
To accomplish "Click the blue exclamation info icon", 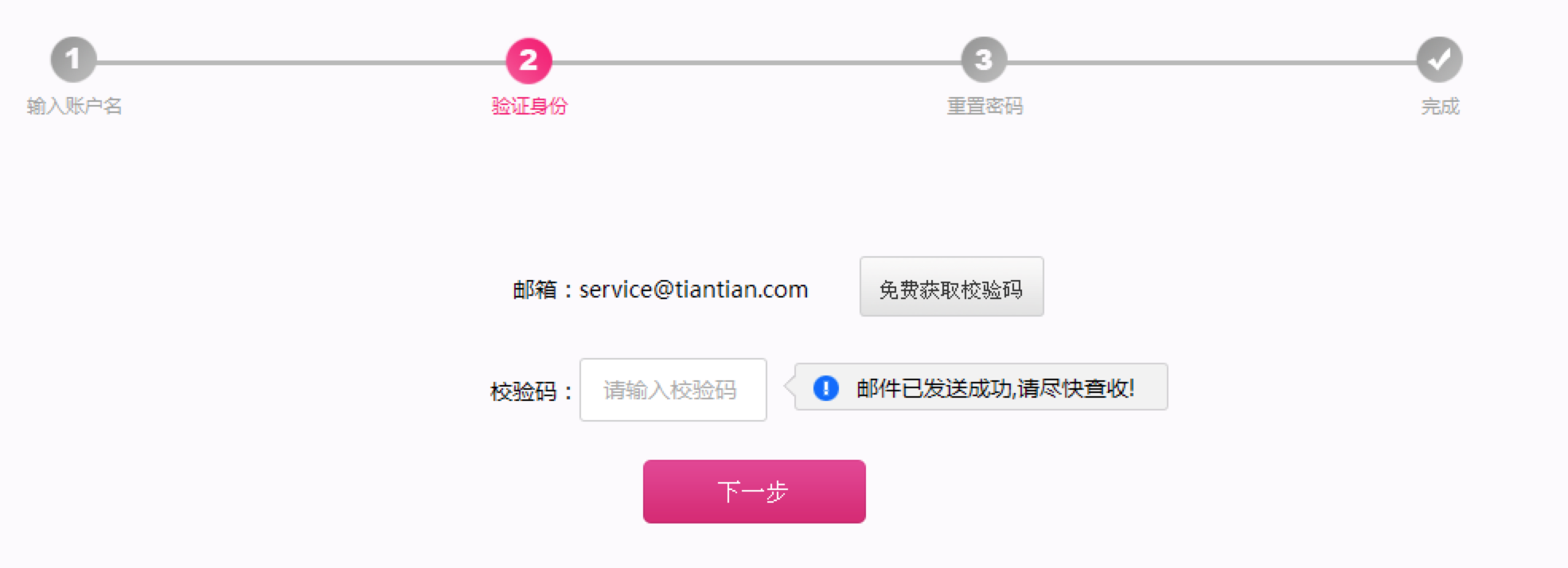I will coord(826,388).
